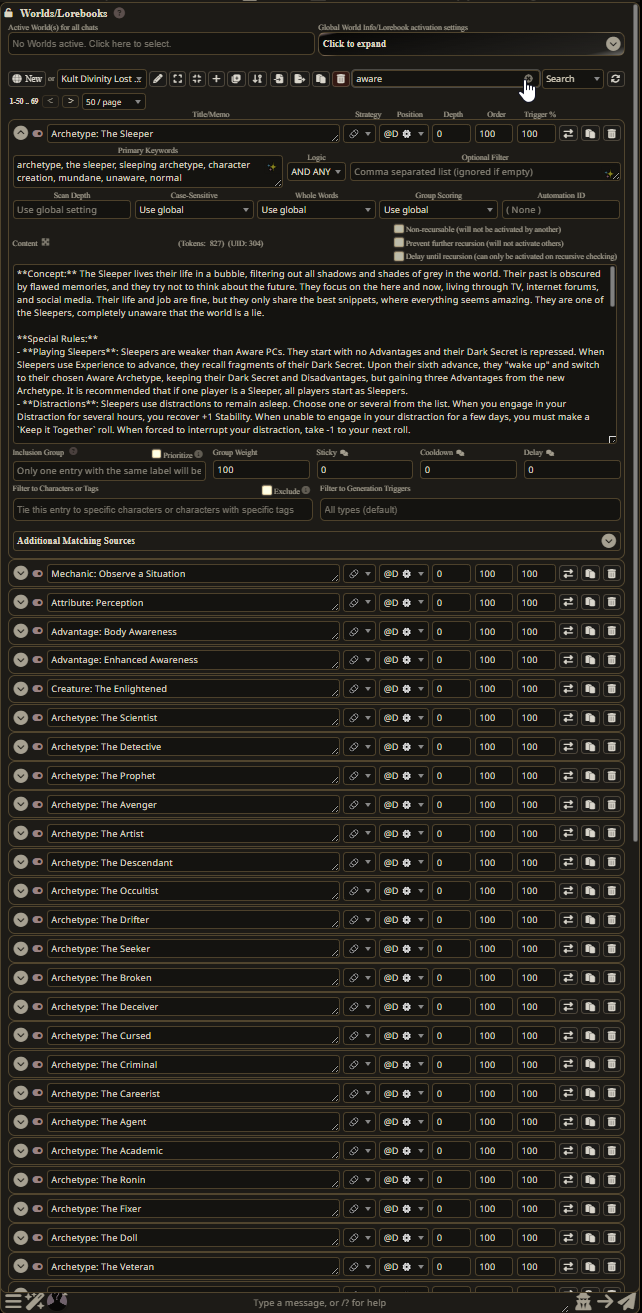This screenshot has width=642, height=1313.
Task: Open the Logic AND ANY dropdown
Action: (x=316, y=172)
